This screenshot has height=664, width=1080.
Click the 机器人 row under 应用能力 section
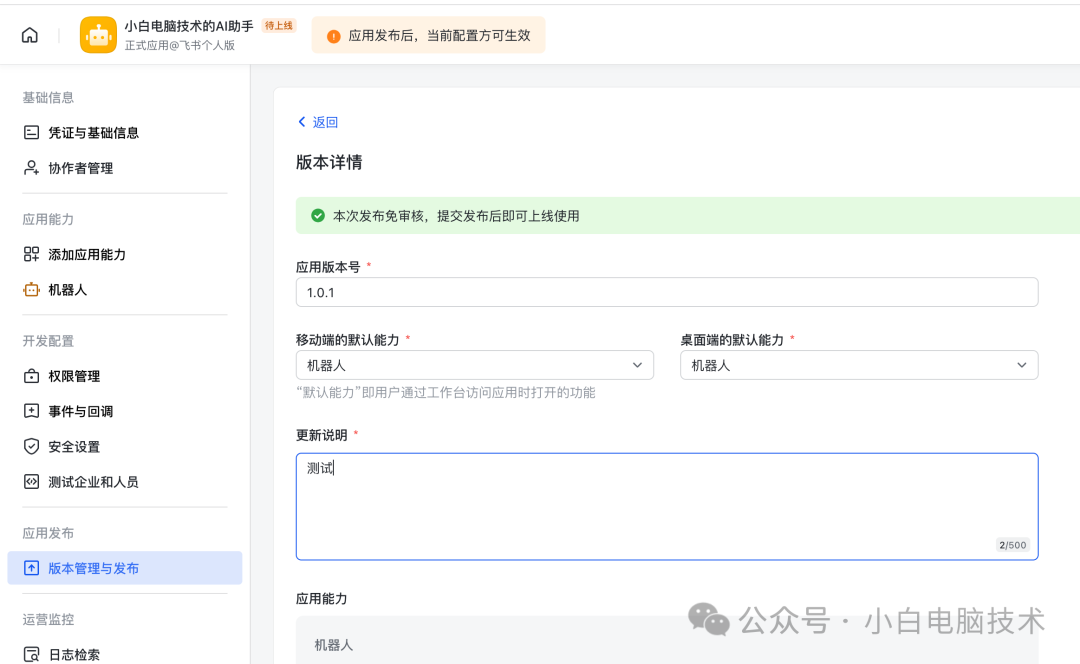[667, 645]
